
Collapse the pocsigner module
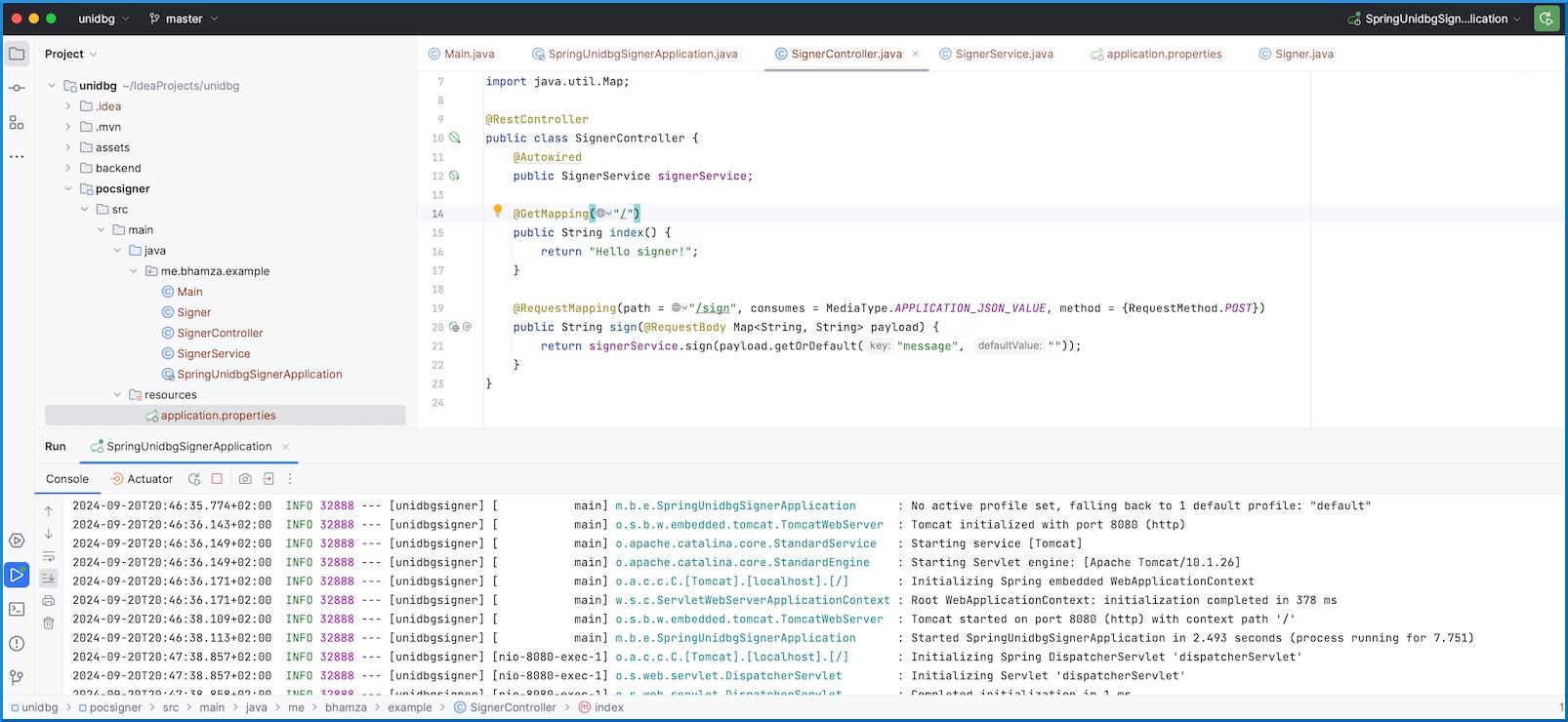coord(67,188)
